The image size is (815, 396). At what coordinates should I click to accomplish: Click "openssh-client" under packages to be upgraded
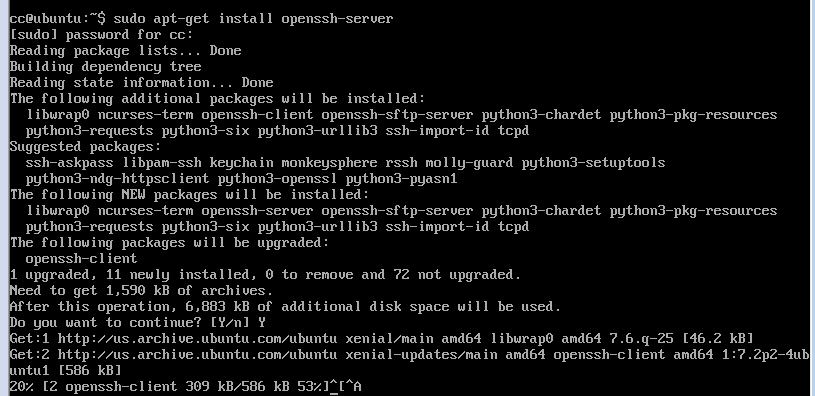point(81,259)
